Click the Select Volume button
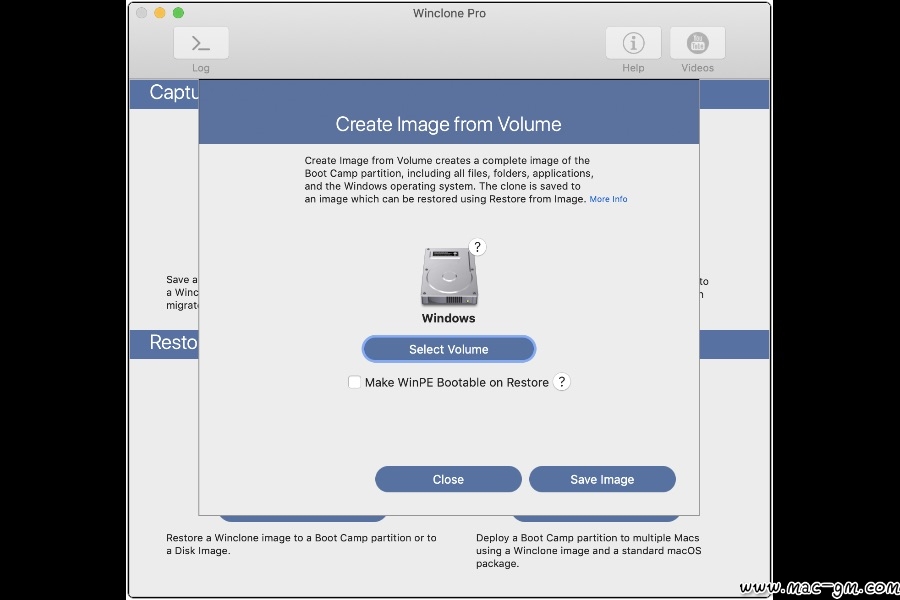 (449, 349)
